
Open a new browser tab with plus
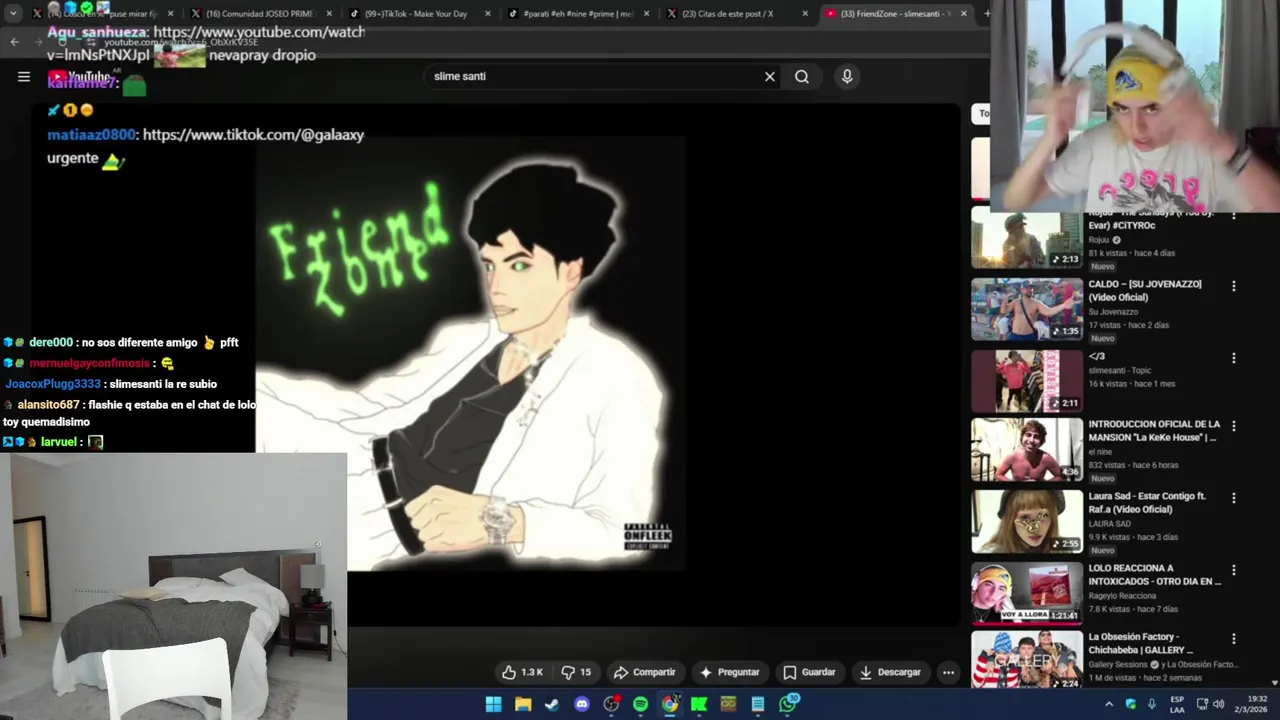coord(986,14)
